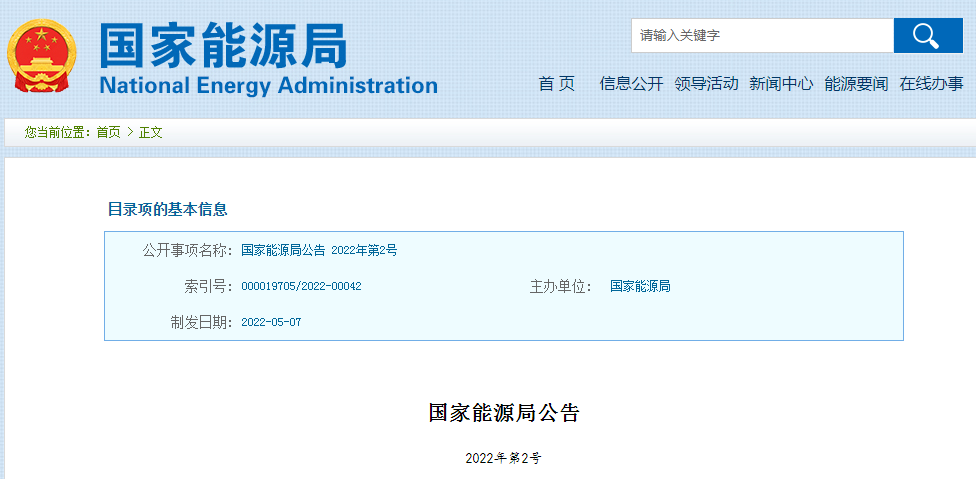Click the 目录项的基本信息 section heading

167,209
